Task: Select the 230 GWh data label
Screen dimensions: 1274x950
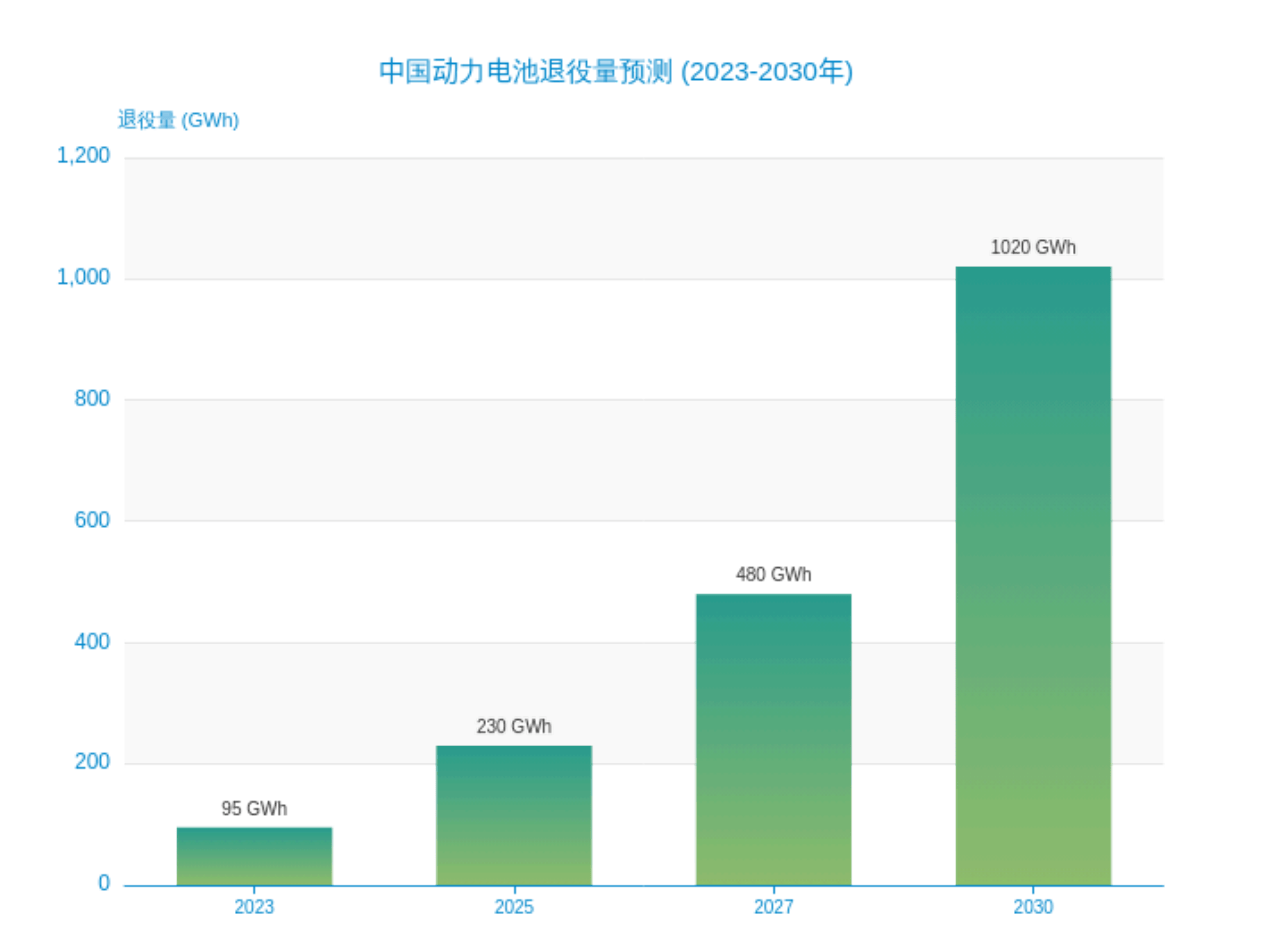Action: (513, 727)
